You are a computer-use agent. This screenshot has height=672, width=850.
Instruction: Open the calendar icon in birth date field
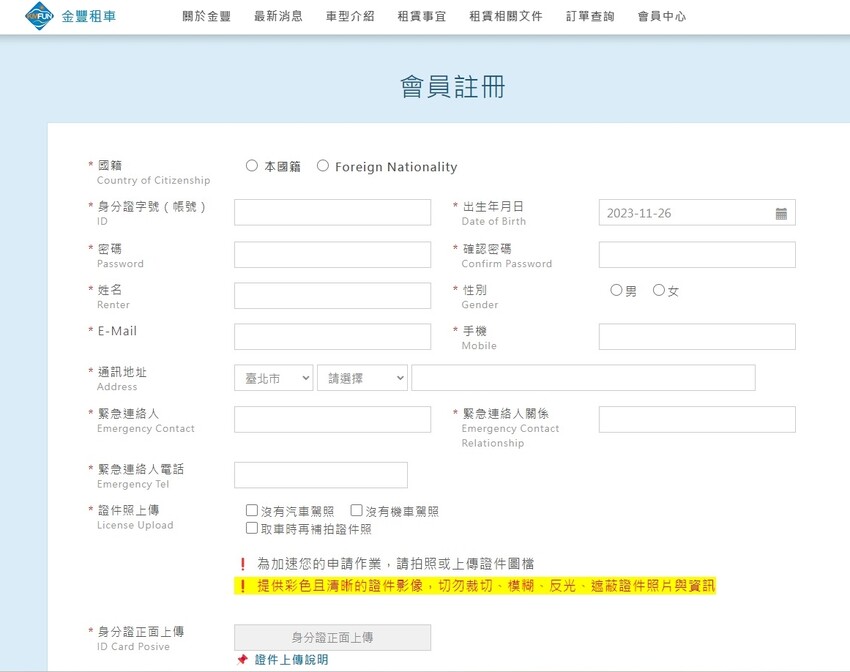click(781, 214)
